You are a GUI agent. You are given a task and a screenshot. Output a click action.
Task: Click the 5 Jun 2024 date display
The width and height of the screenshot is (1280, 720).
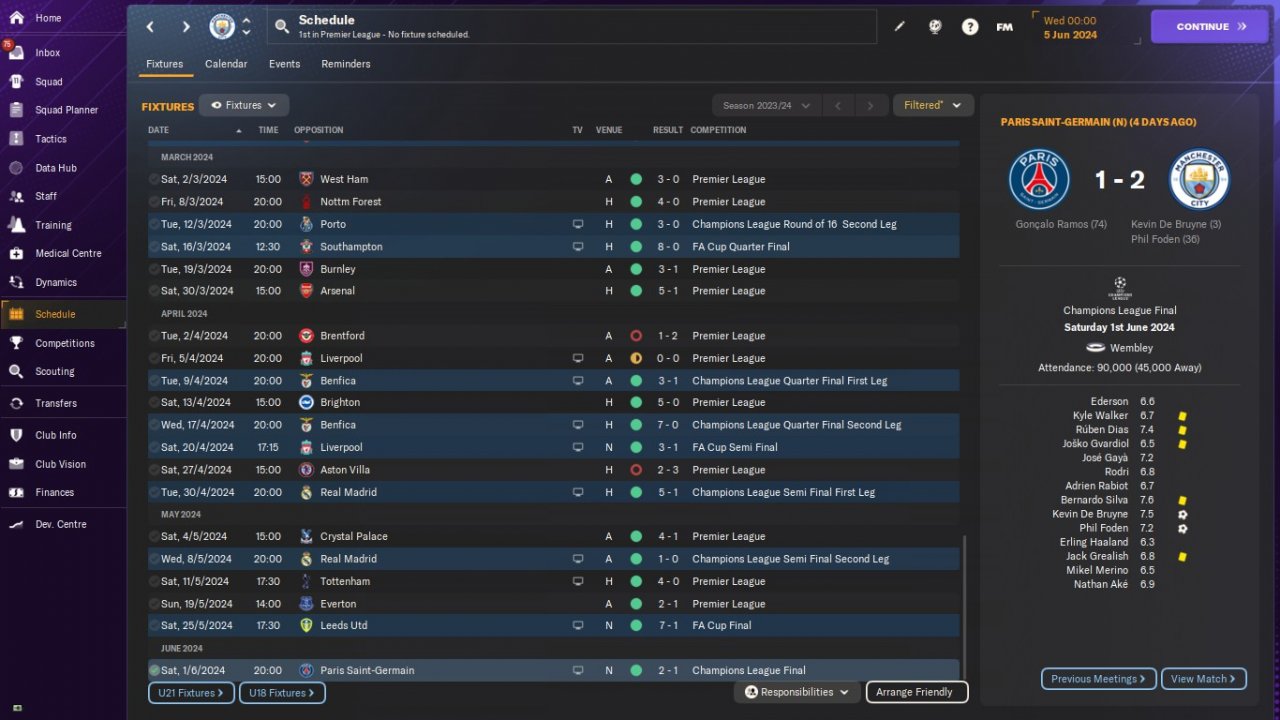(1071, 35)
